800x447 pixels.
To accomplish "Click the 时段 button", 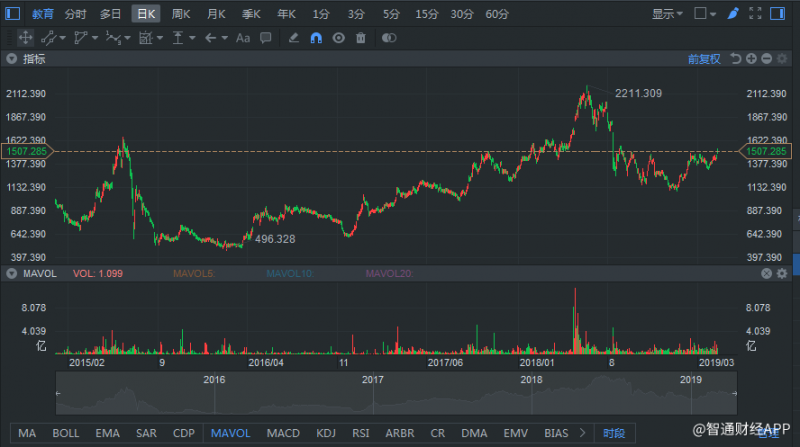I will [x=613, y=433].
